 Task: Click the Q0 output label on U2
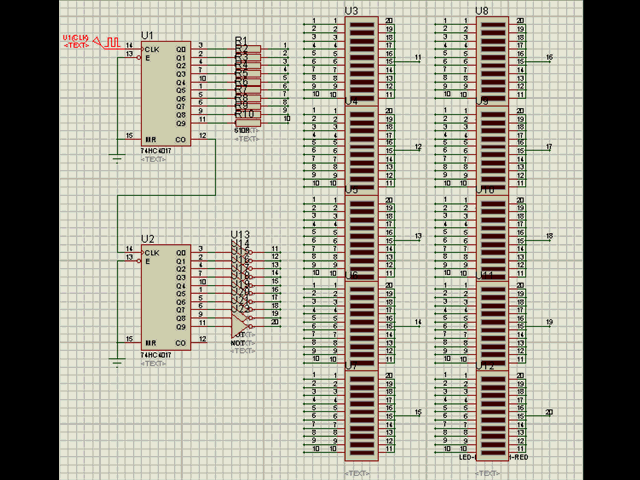181,253
